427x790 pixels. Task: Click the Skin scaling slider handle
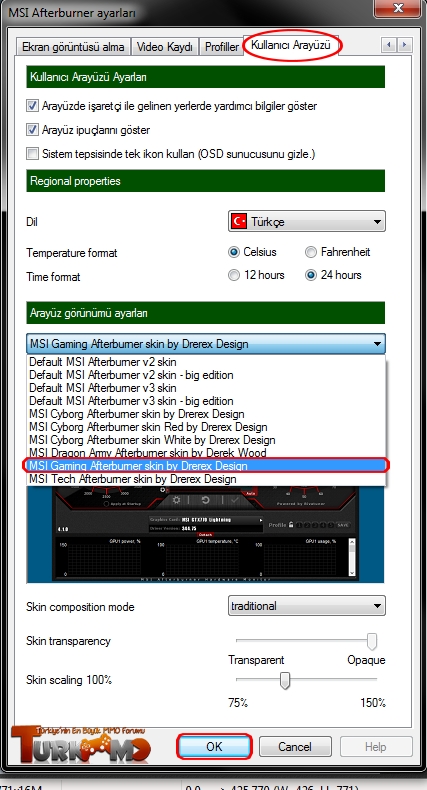[285, 680]
